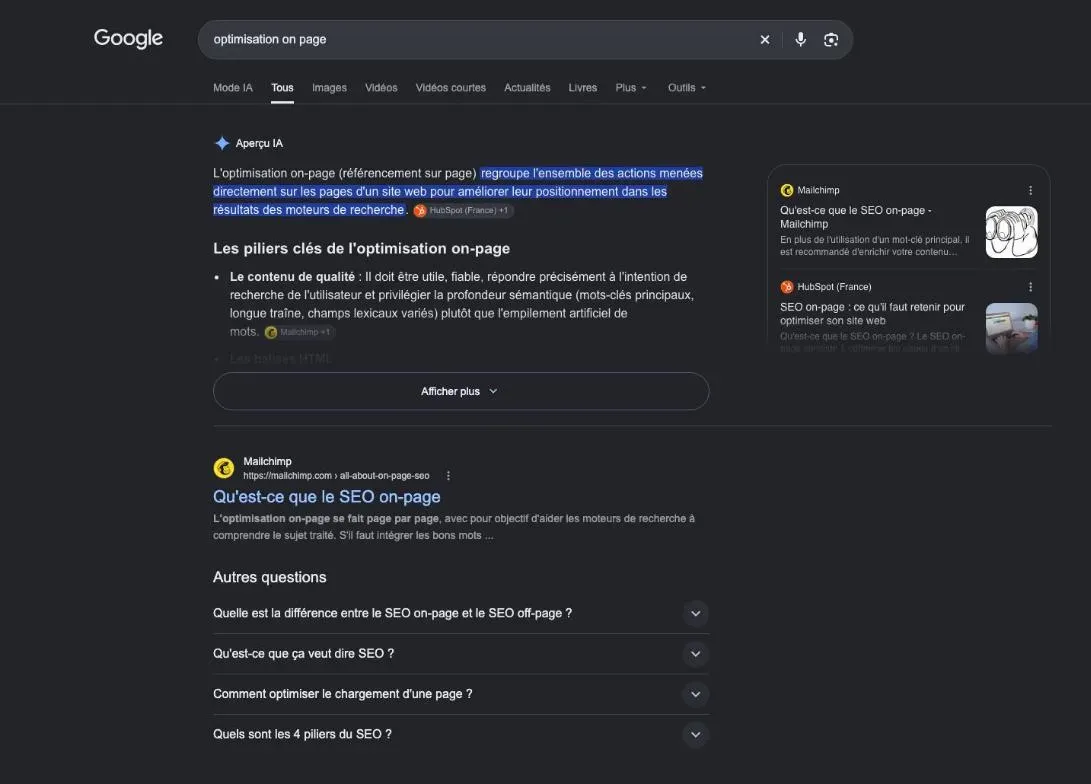This screenshot has height=784, width=1091.
Task: Open the Images tab
Action: (329, 88)
